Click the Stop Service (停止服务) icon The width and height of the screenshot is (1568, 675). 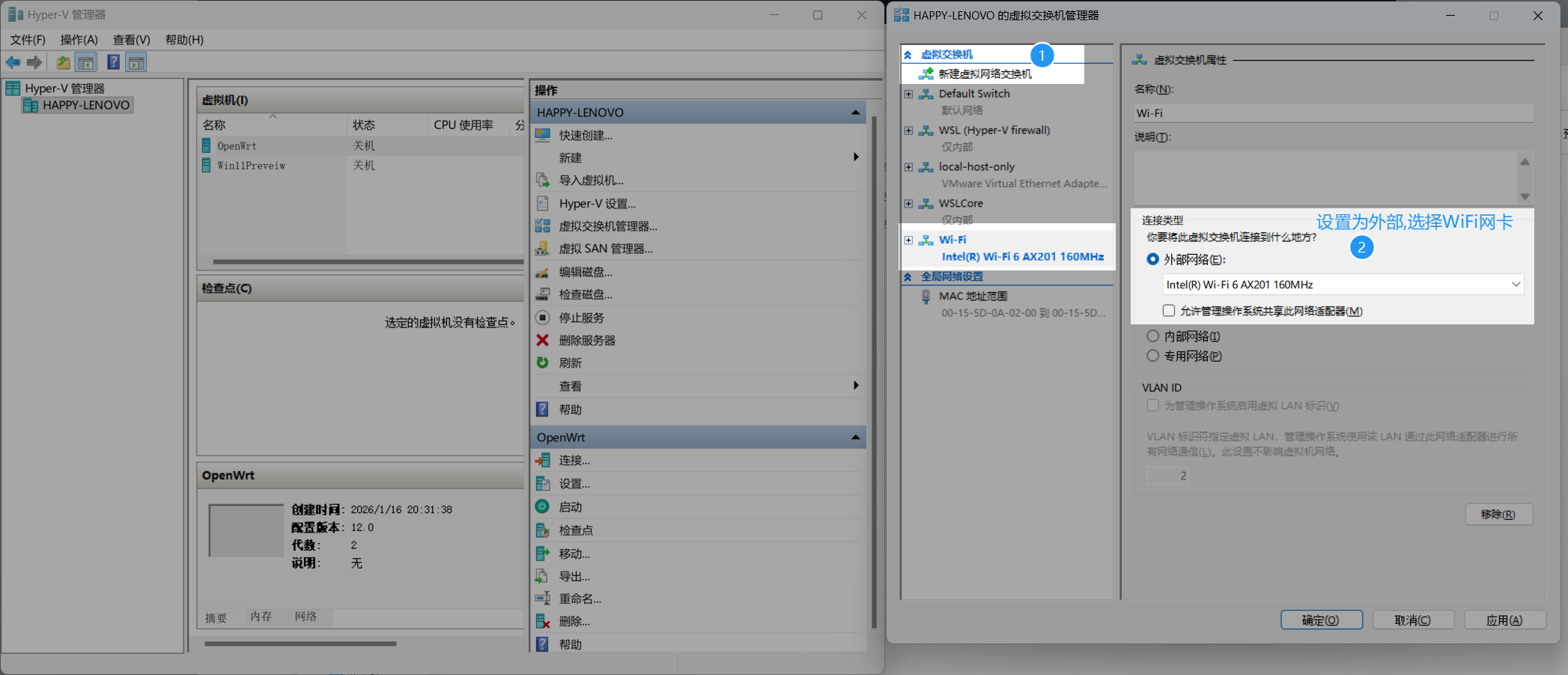543,318
